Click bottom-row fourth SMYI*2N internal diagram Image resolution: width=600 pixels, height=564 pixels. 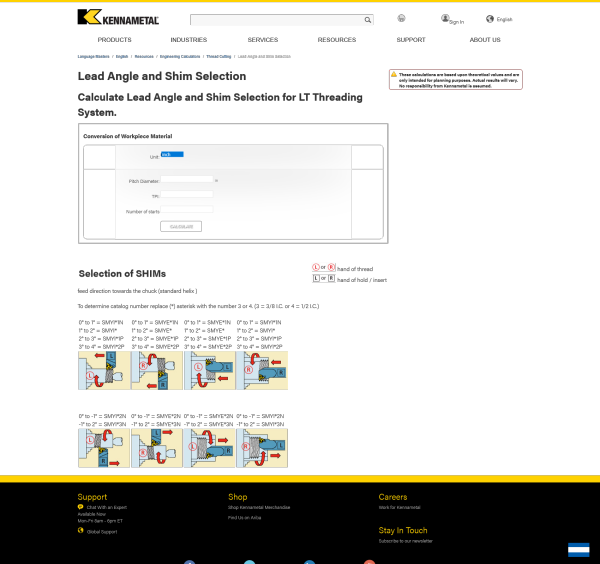262,448
